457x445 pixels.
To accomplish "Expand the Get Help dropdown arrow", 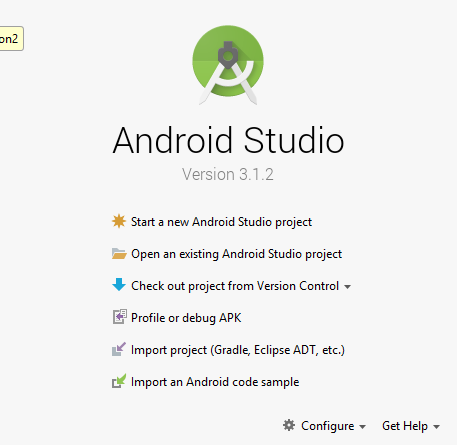I will (x=436, y=427).
